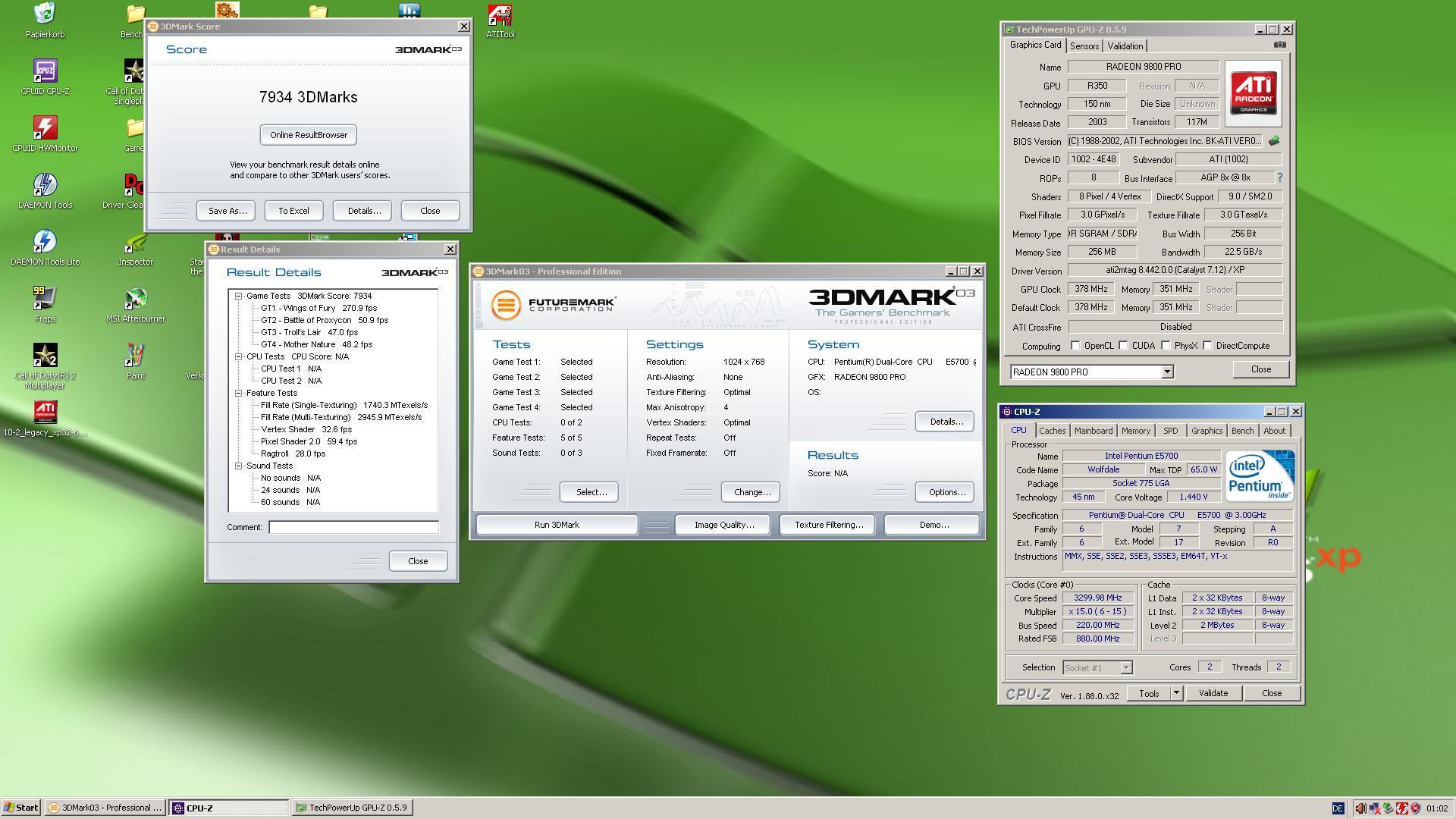Switch to the Validation tab in GPU-Z

click(x=1125, y=46)
